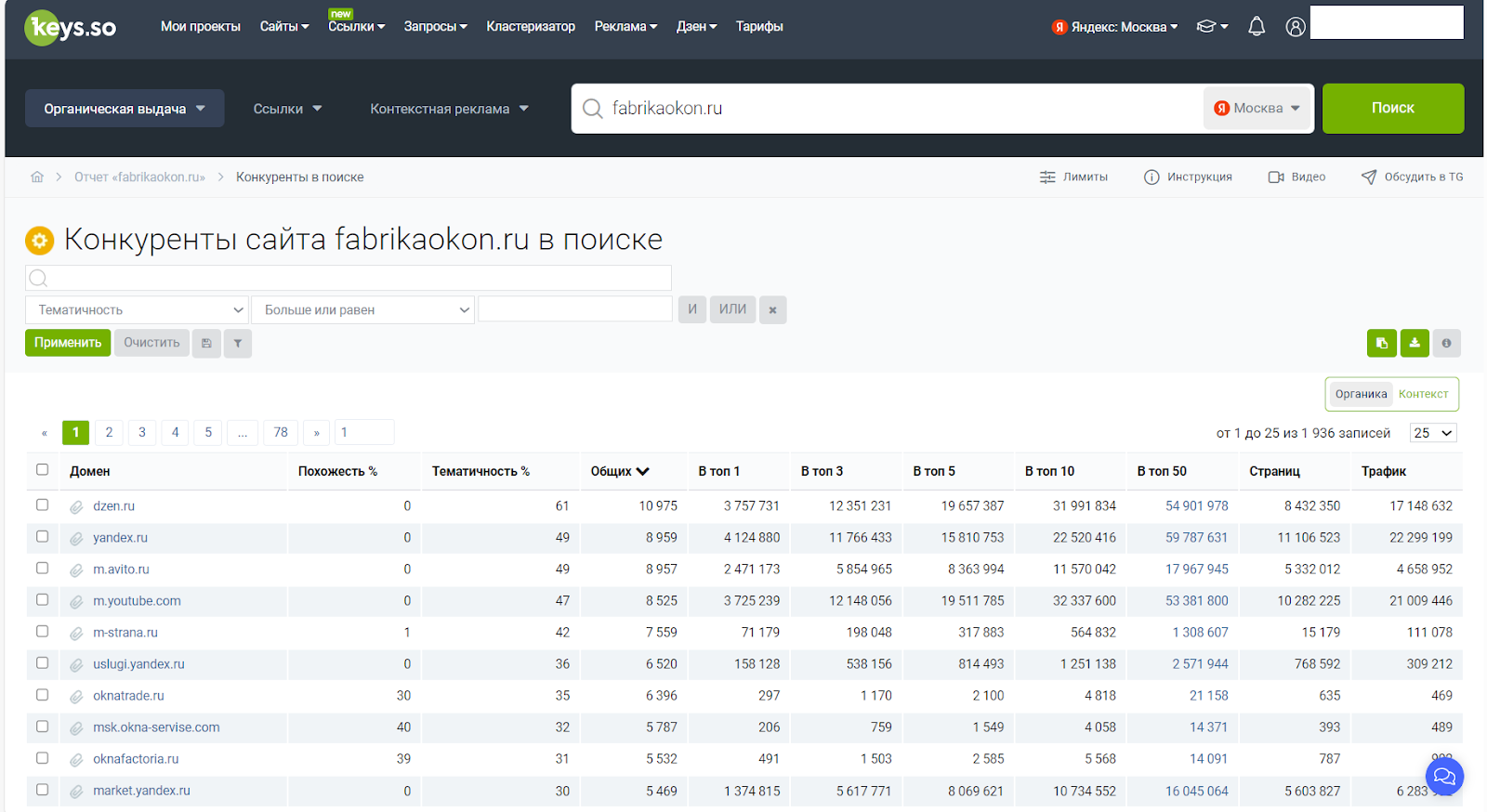The width and height of the screenshot is (1487, 812).
Task: Switch to the Контекст tab
Action: [1423, 394]
